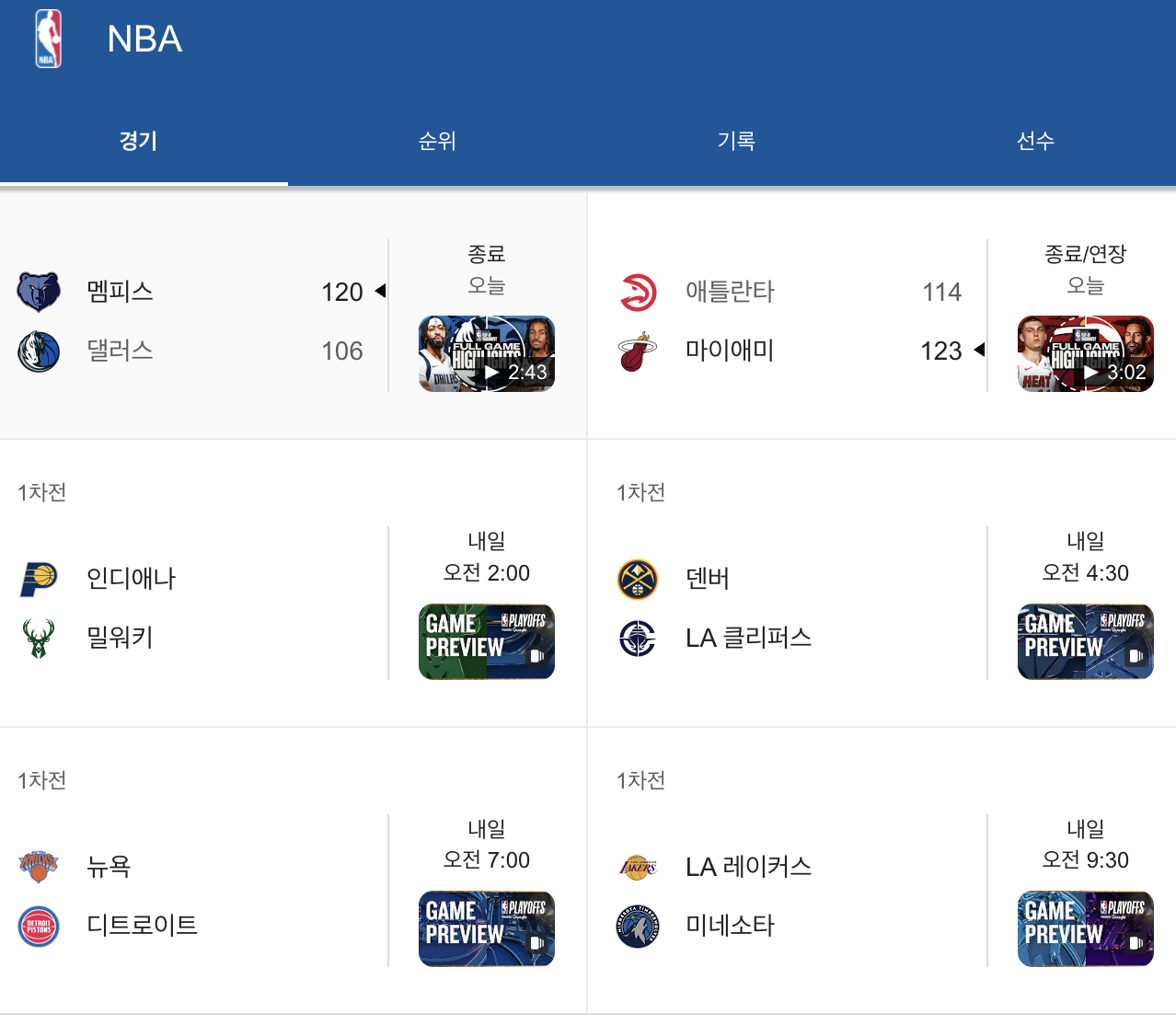The width and height of the screenshot is (1176, 1025).
Task: Select the Memphis Grizzlies team logo
Action: (38, 292)
